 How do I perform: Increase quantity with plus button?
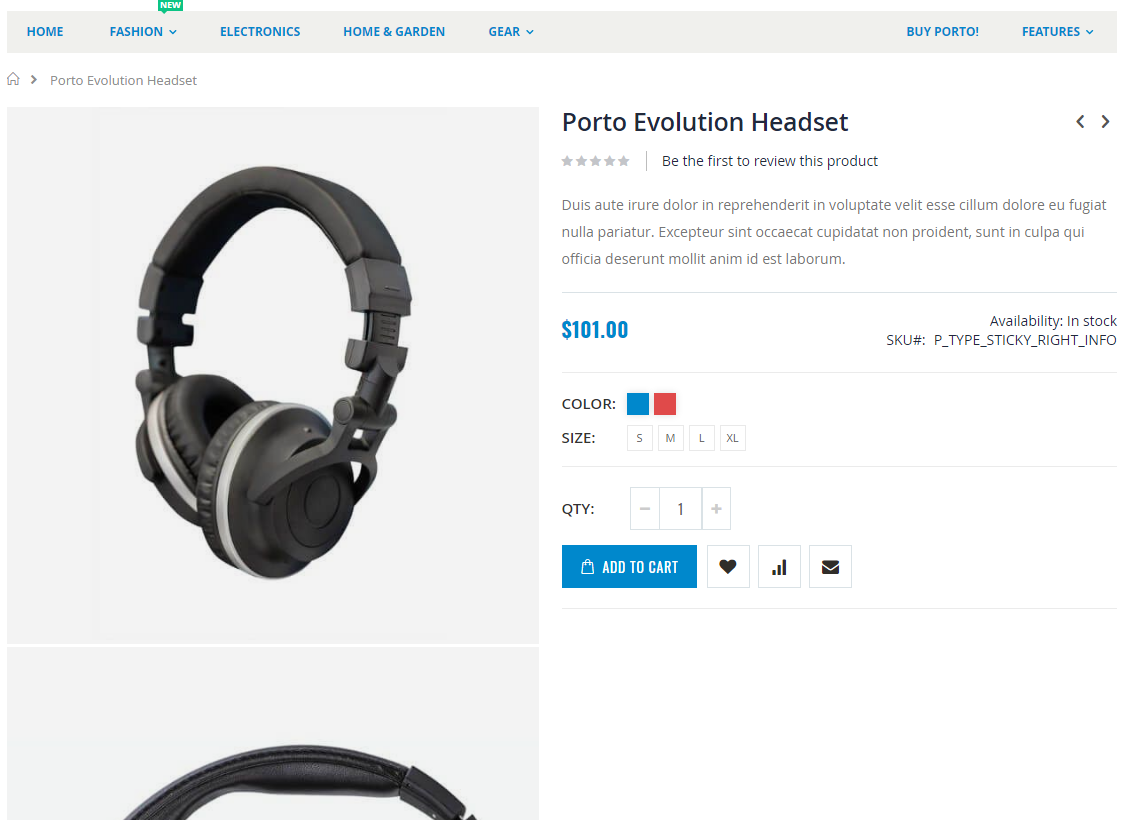[x=716, y=509]
